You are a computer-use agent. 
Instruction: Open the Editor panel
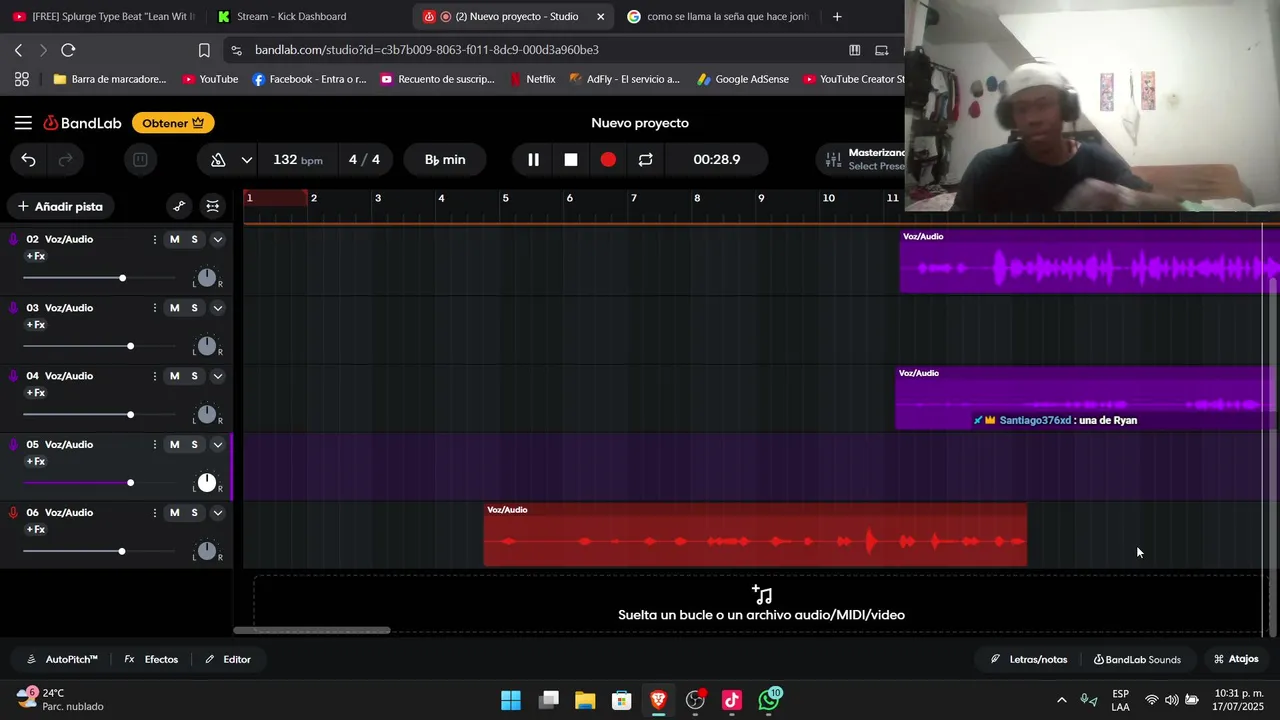coord(228,659)
